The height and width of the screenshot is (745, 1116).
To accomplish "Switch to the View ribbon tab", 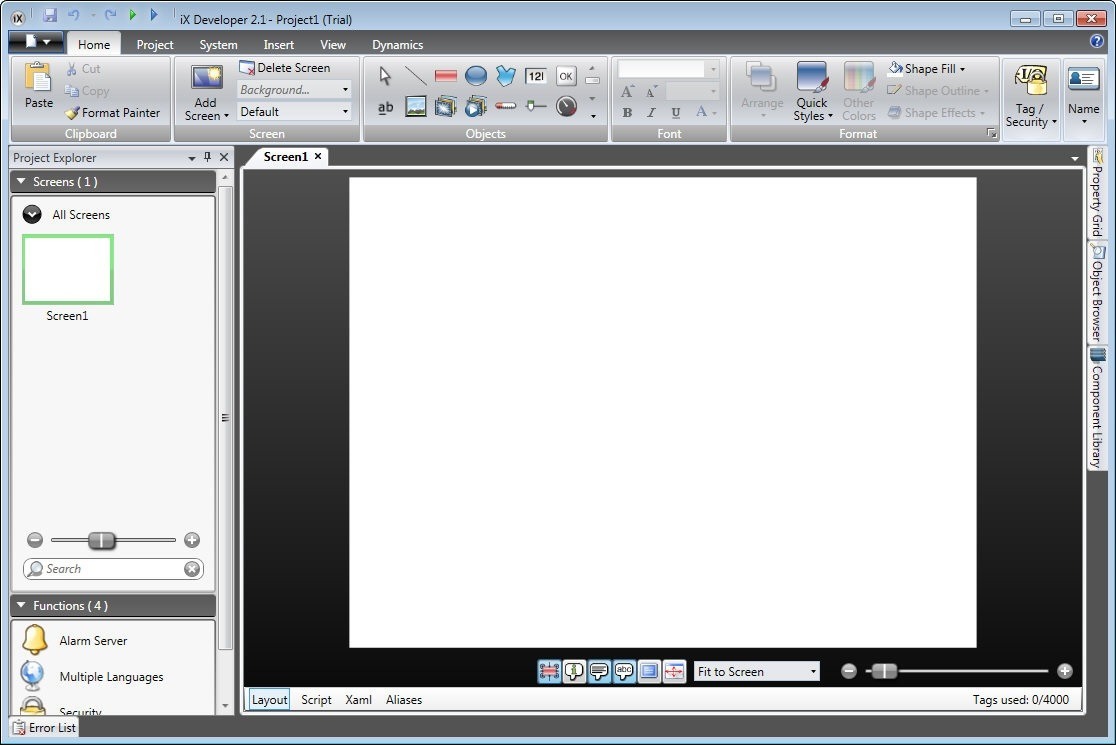I will tap(332, 44).
